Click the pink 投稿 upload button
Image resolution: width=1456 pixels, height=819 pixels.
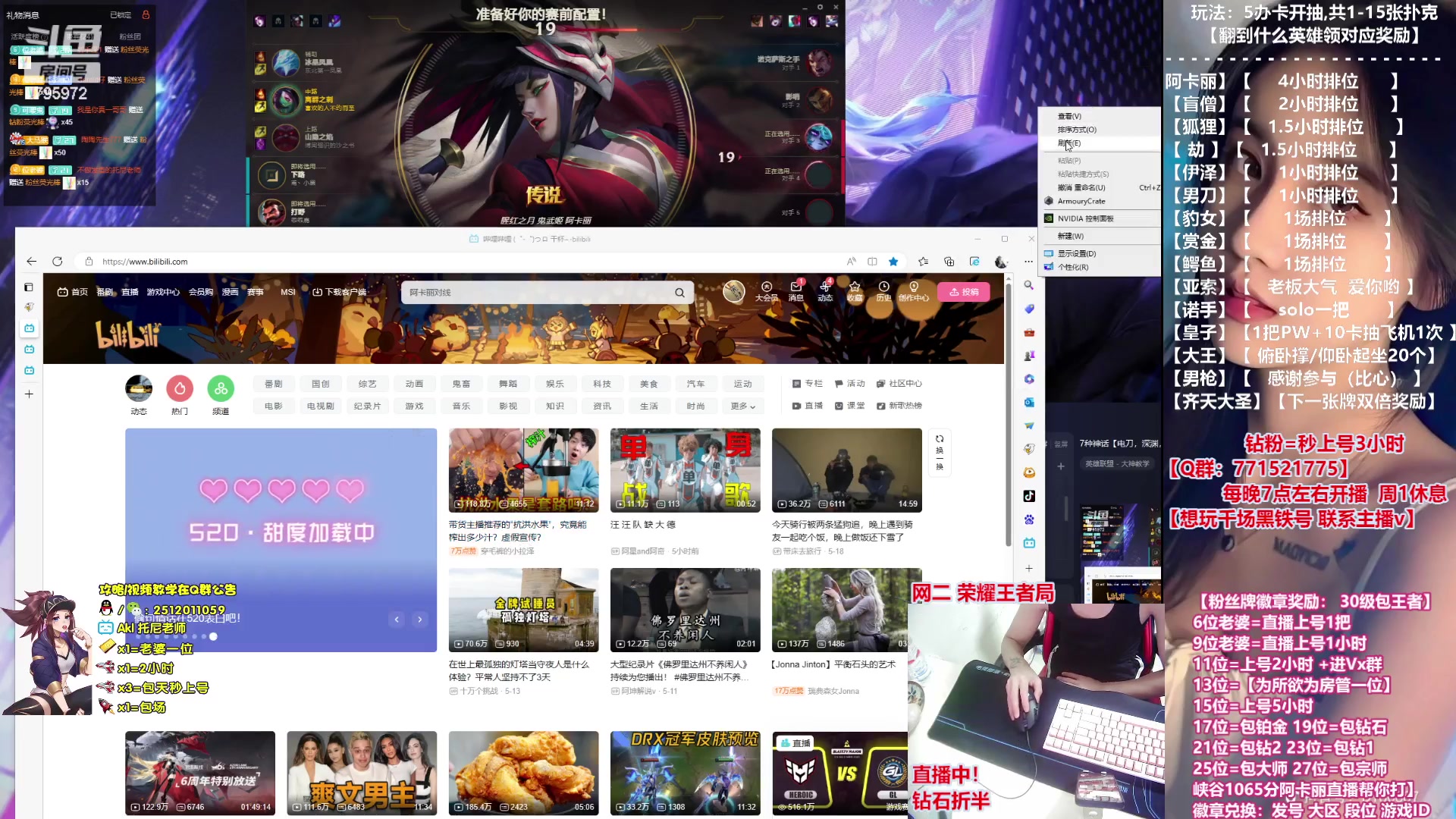click(x=963, y=292)
